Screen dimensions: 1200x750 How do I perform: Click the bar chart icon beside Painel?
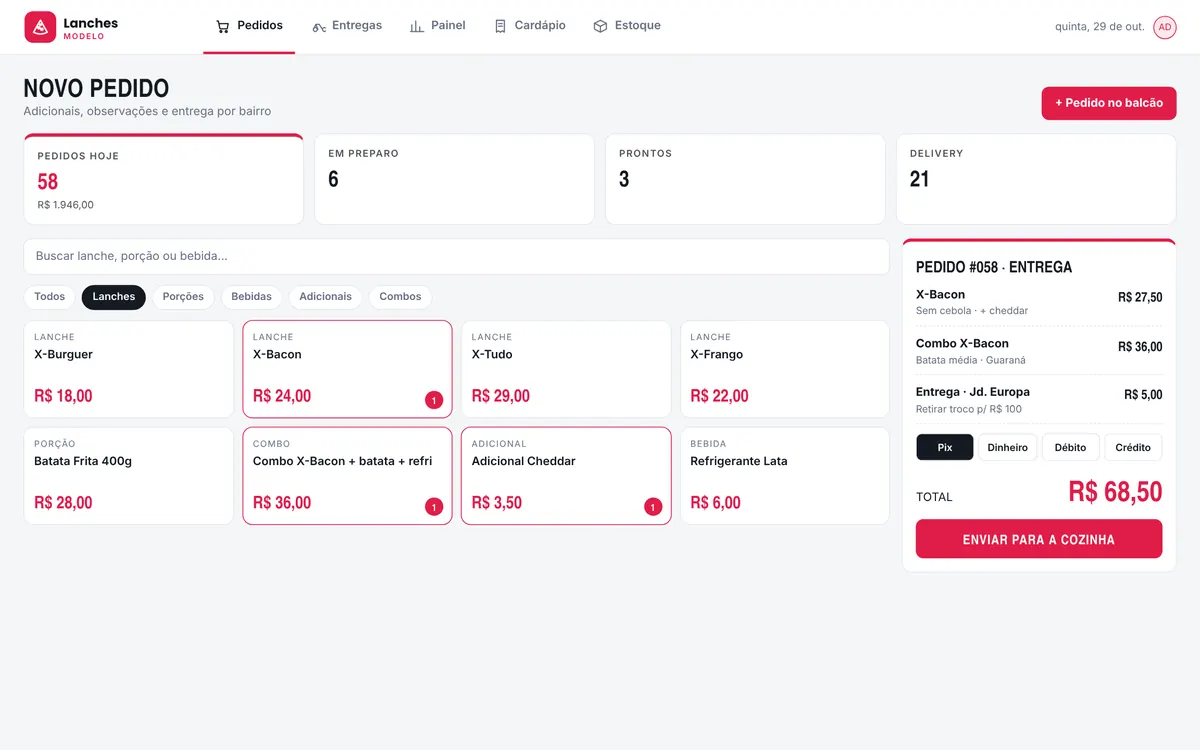pos(417,26)
